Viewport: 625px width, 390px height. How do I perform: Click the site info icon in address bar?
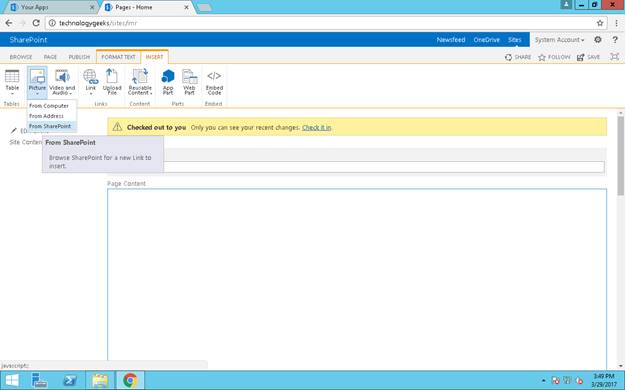click(52, 23)
